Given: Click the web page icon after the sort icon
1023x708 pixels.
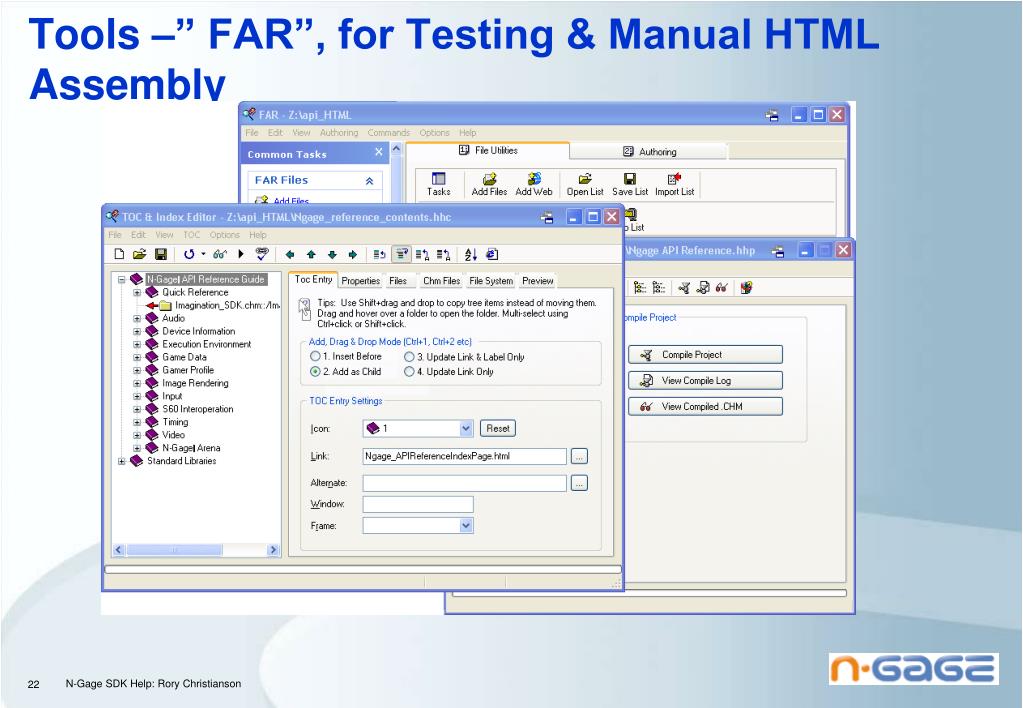Looking at the screenshot, I should tap(492, 255).
